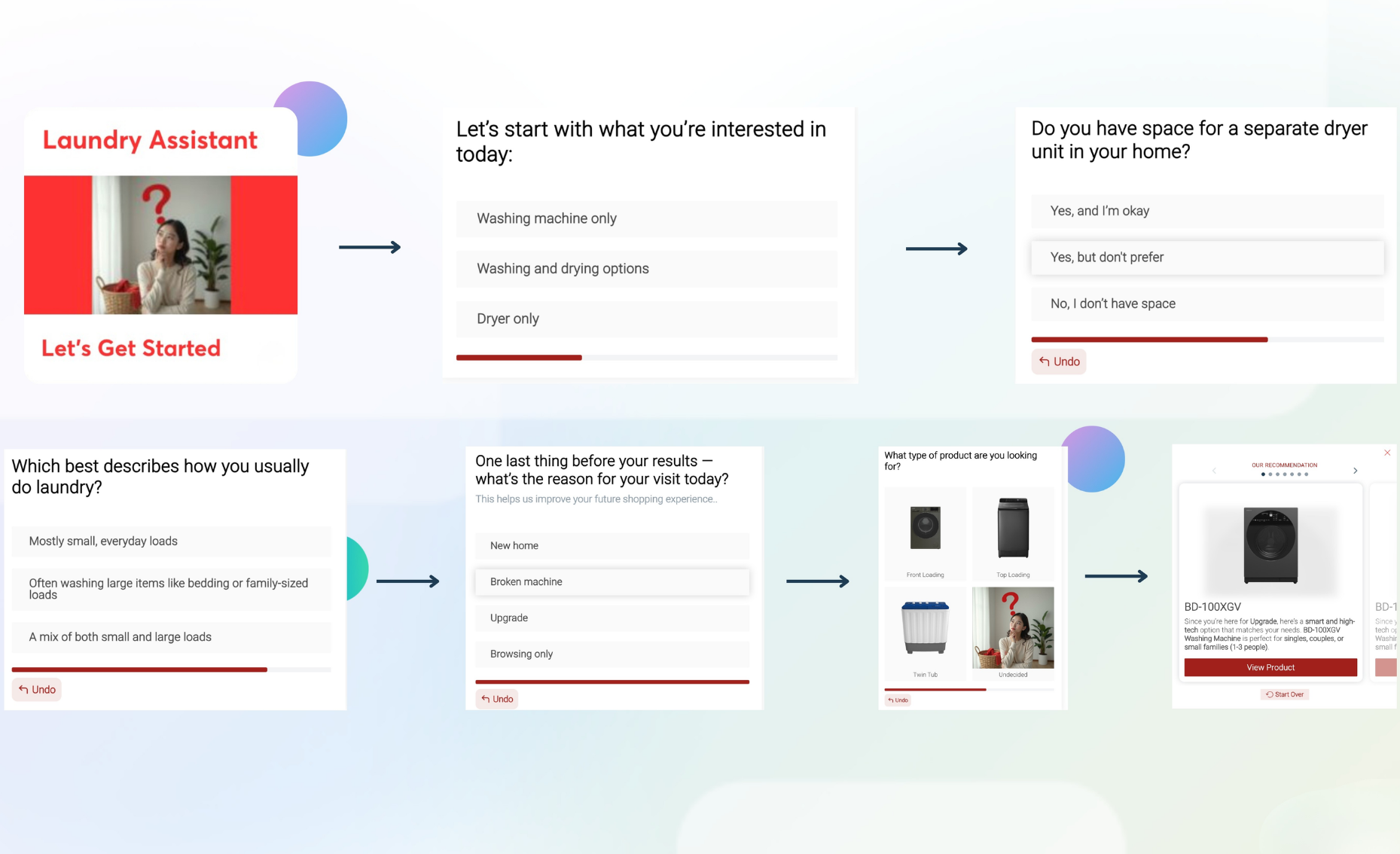Viewport: 1400px width, 854px height.
Task: Click View Product button
Action: (x=1270, y=668)
